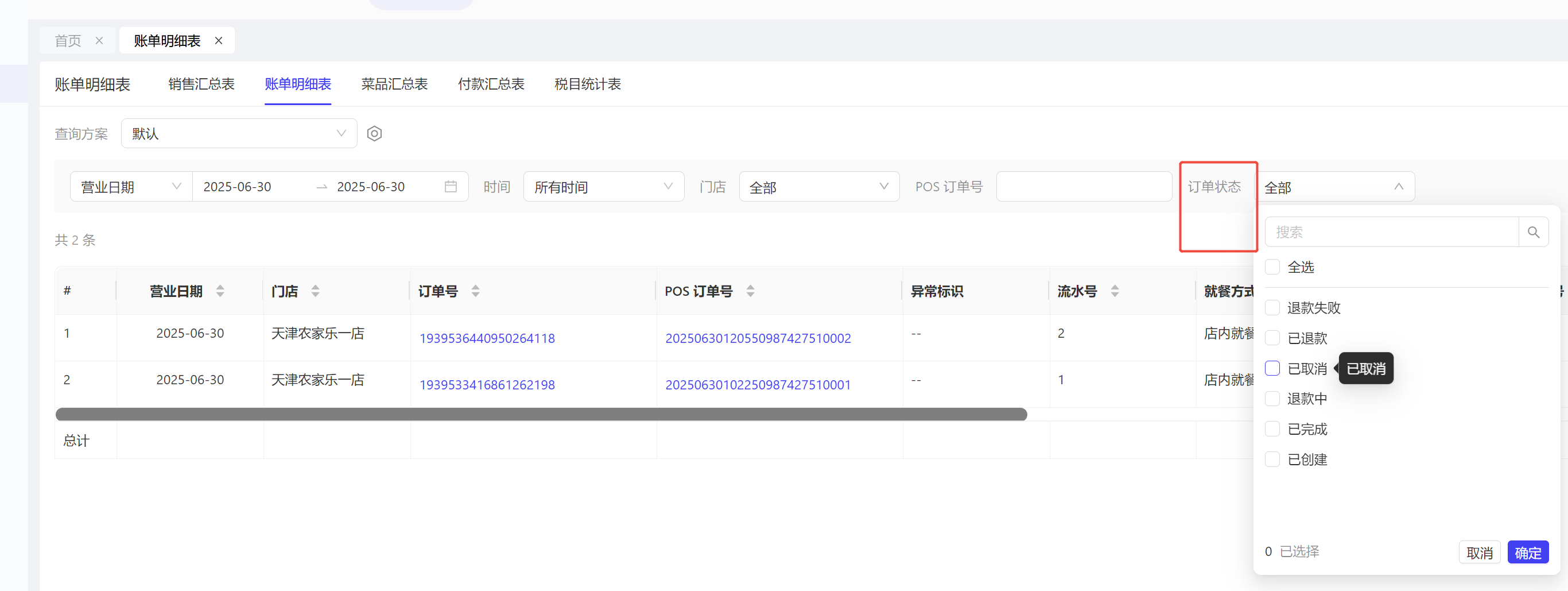This screenshot has width=1568, height=591.
Task: Close the 首页 tab
Action: pos(99,41)
